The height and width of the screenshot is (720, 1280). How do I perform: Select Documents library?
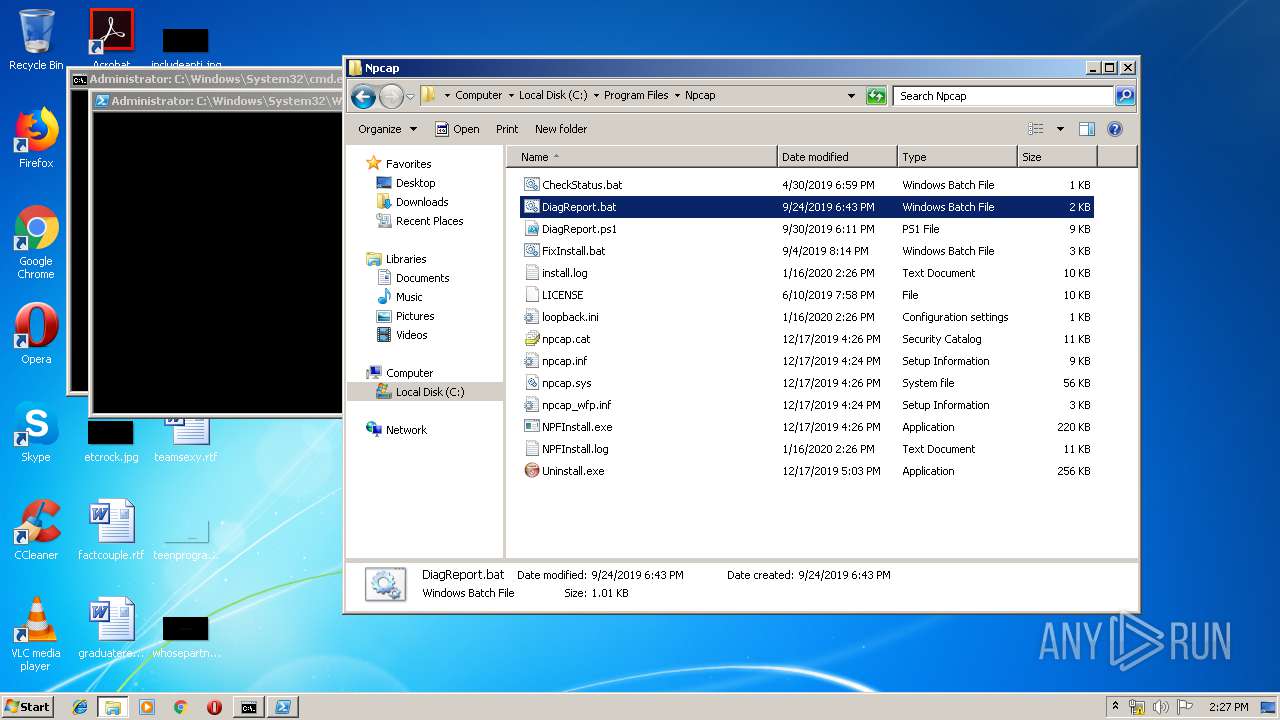click(x=413, y=278)
